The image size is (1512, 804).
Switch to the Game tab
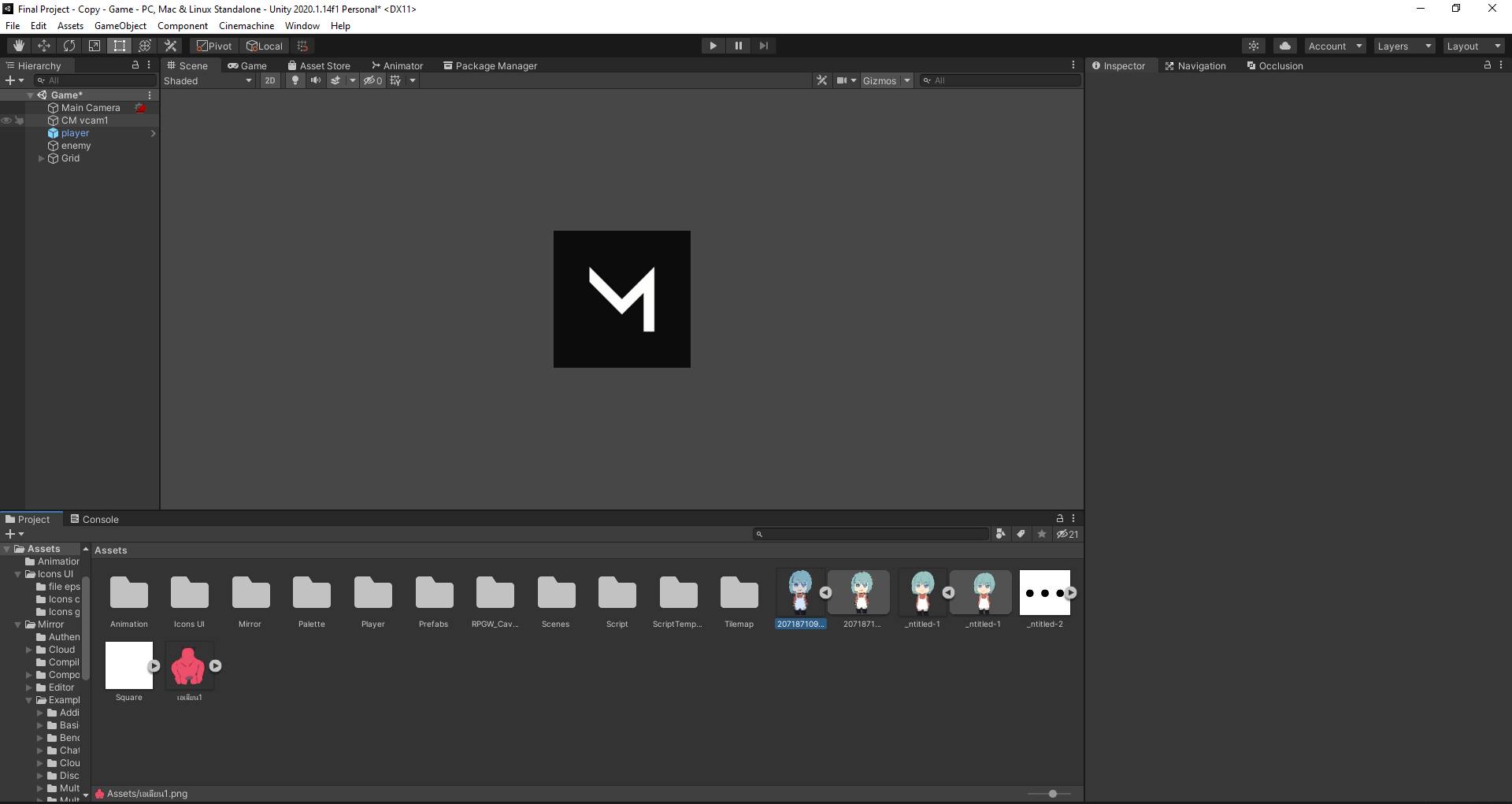coord(247,65)
